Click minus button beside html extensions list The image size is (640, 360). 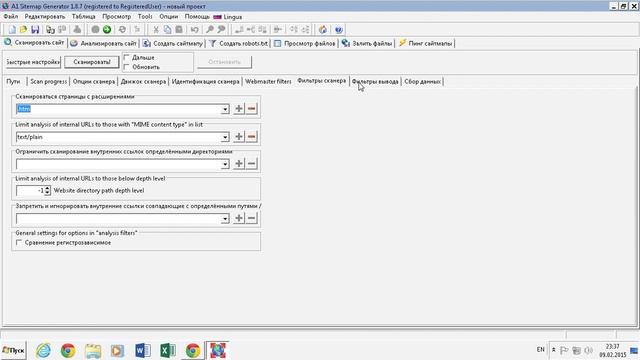(252, 109)
